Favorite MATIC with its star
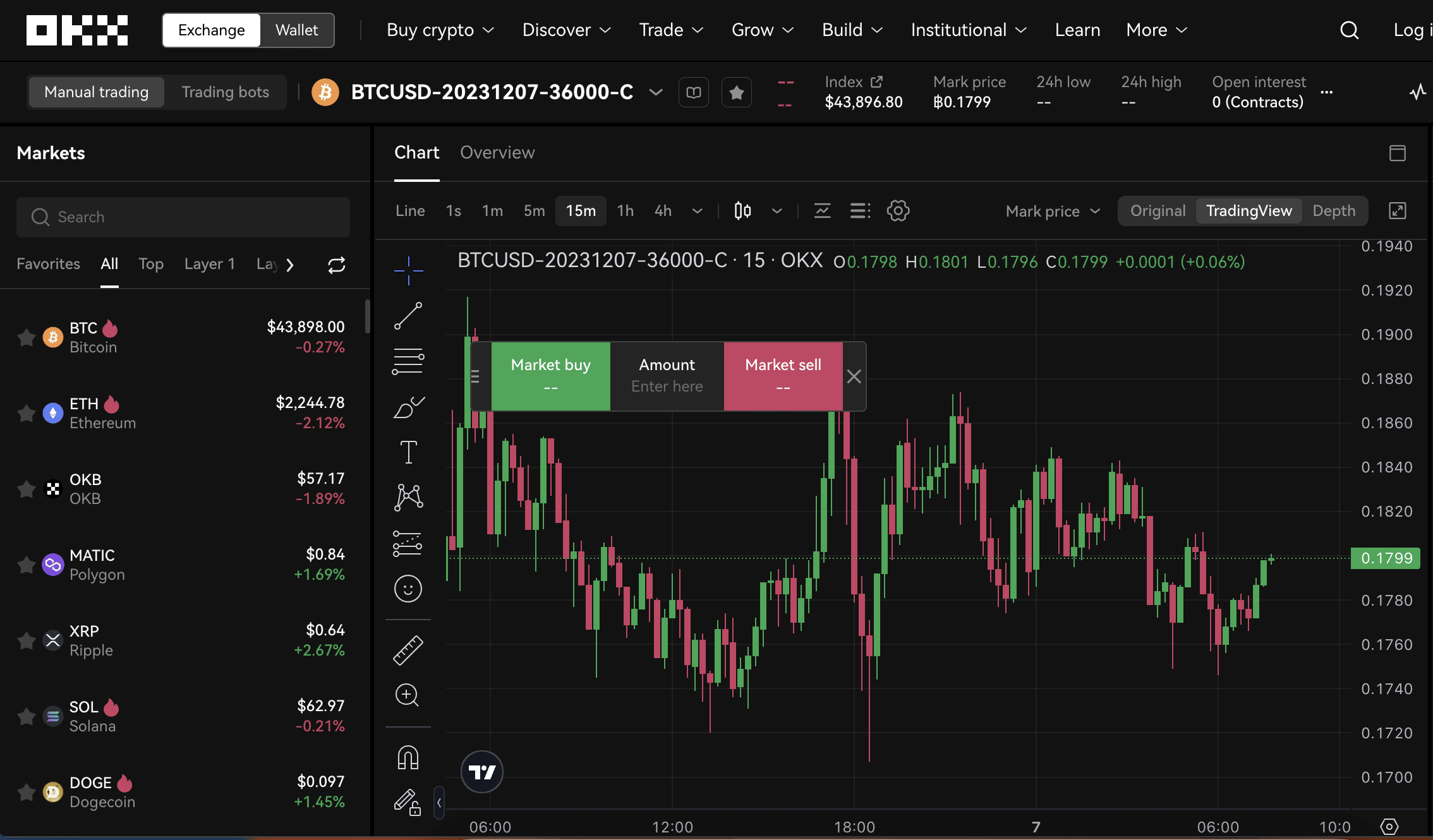The image size is (1433, 840). click(x=27, y=565)
